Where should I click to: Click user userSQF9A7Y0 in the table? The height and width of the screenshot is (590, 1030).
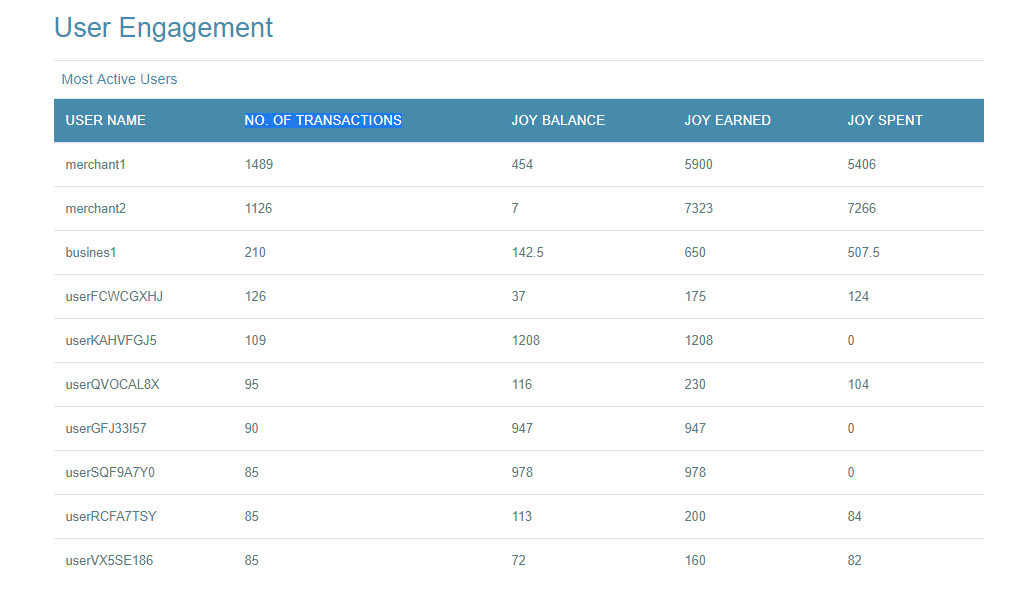point(110,472)
